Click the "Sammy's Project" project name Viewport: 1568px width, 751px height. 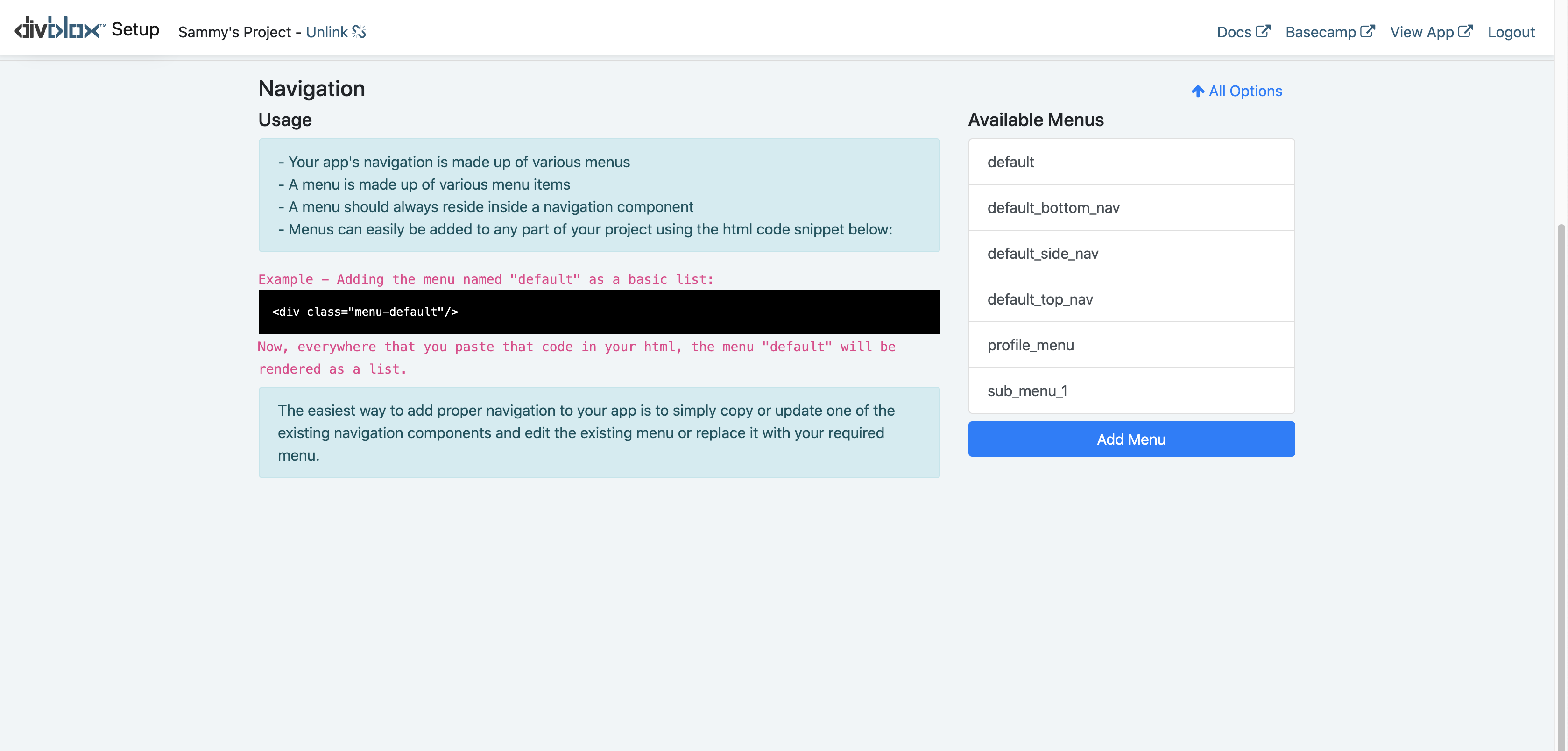pos(234,32)
